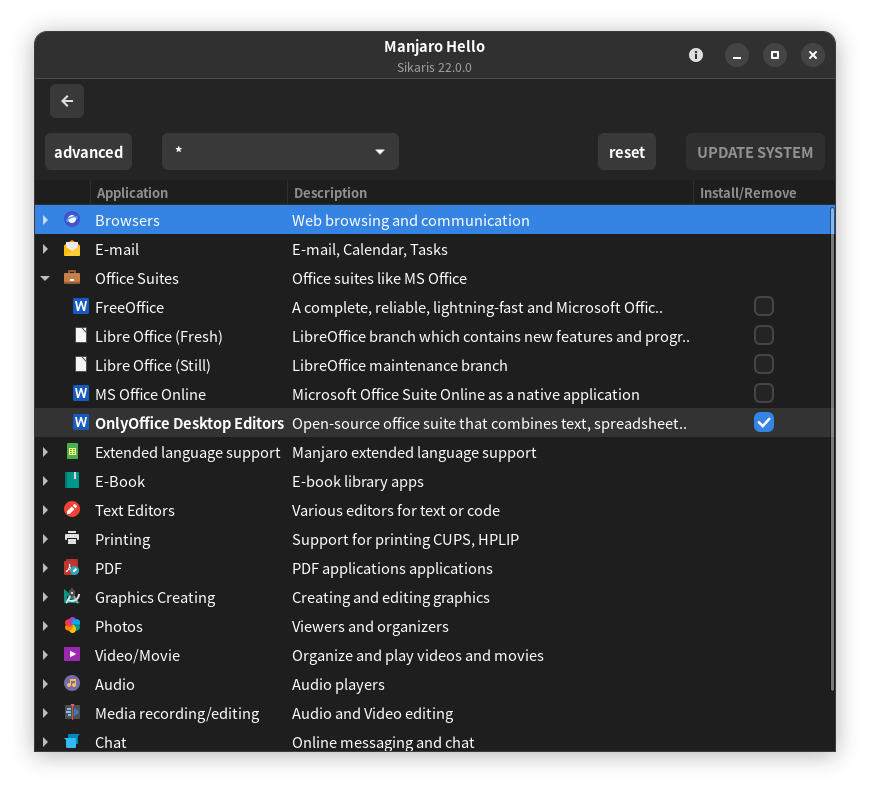Toggle the advanced button
The width and height of the screenshot is (870, 789).
[x=88, y=151]
